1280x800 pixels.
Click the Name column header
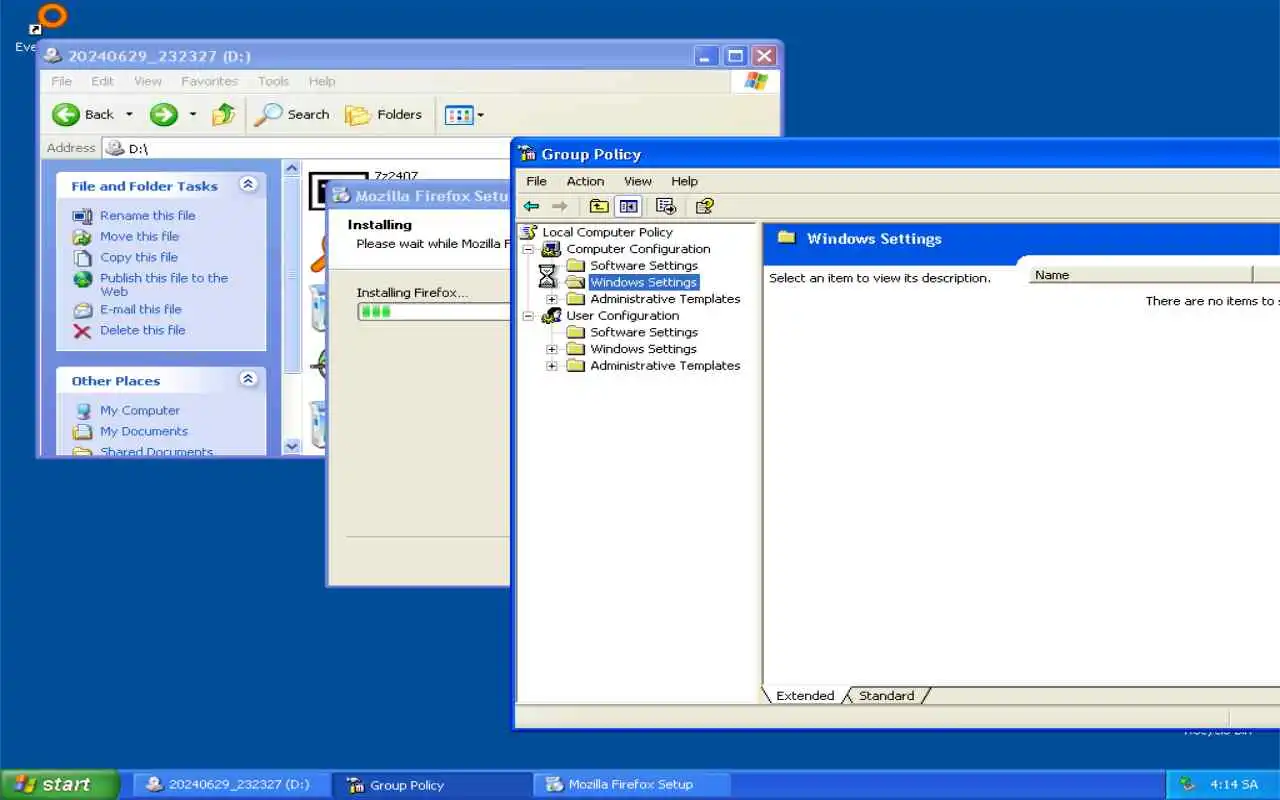1140,275
